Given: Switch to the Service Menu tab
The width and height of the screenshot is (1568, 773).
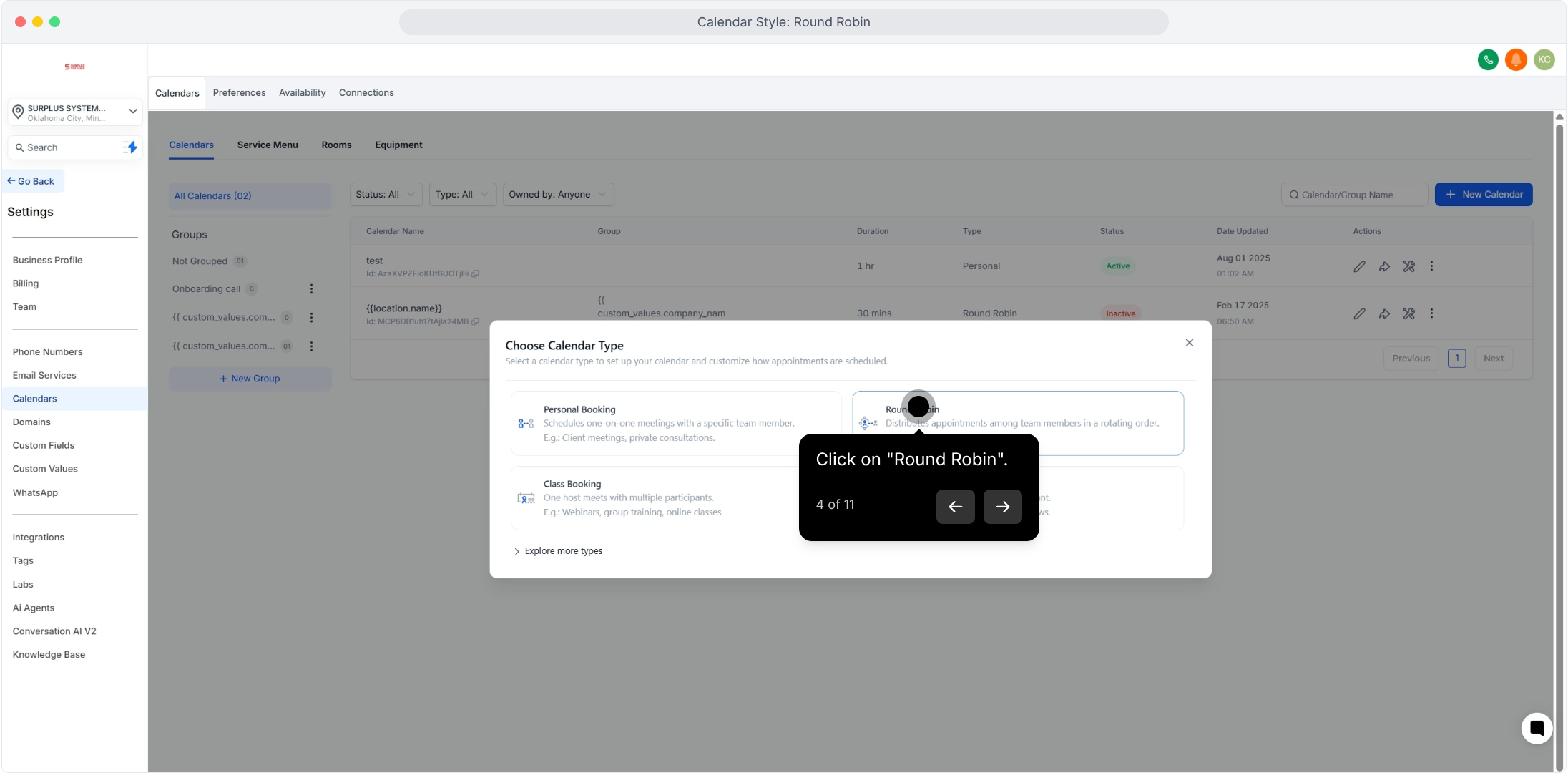Looking at the screenshot, I should pyautogui.click(x=268, y=145).
